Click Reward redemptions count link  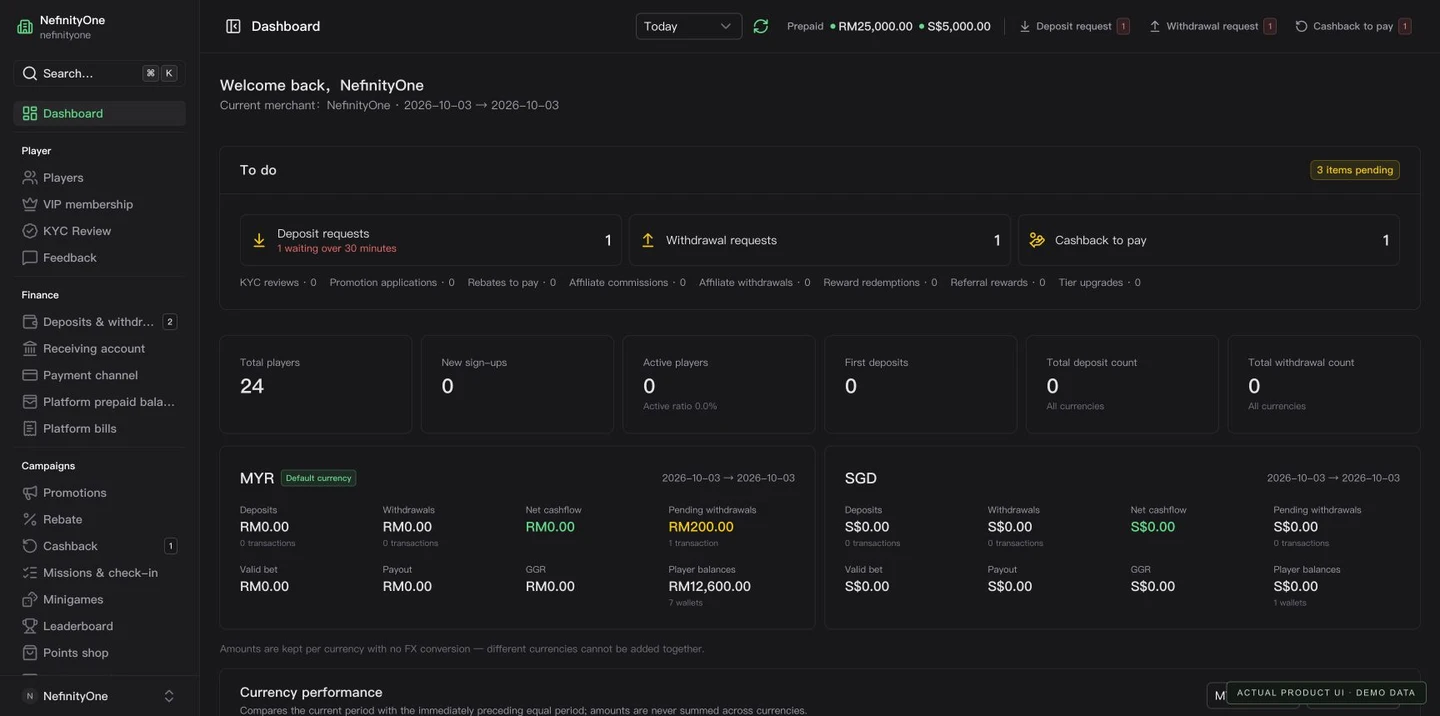[x=880, y=283]
